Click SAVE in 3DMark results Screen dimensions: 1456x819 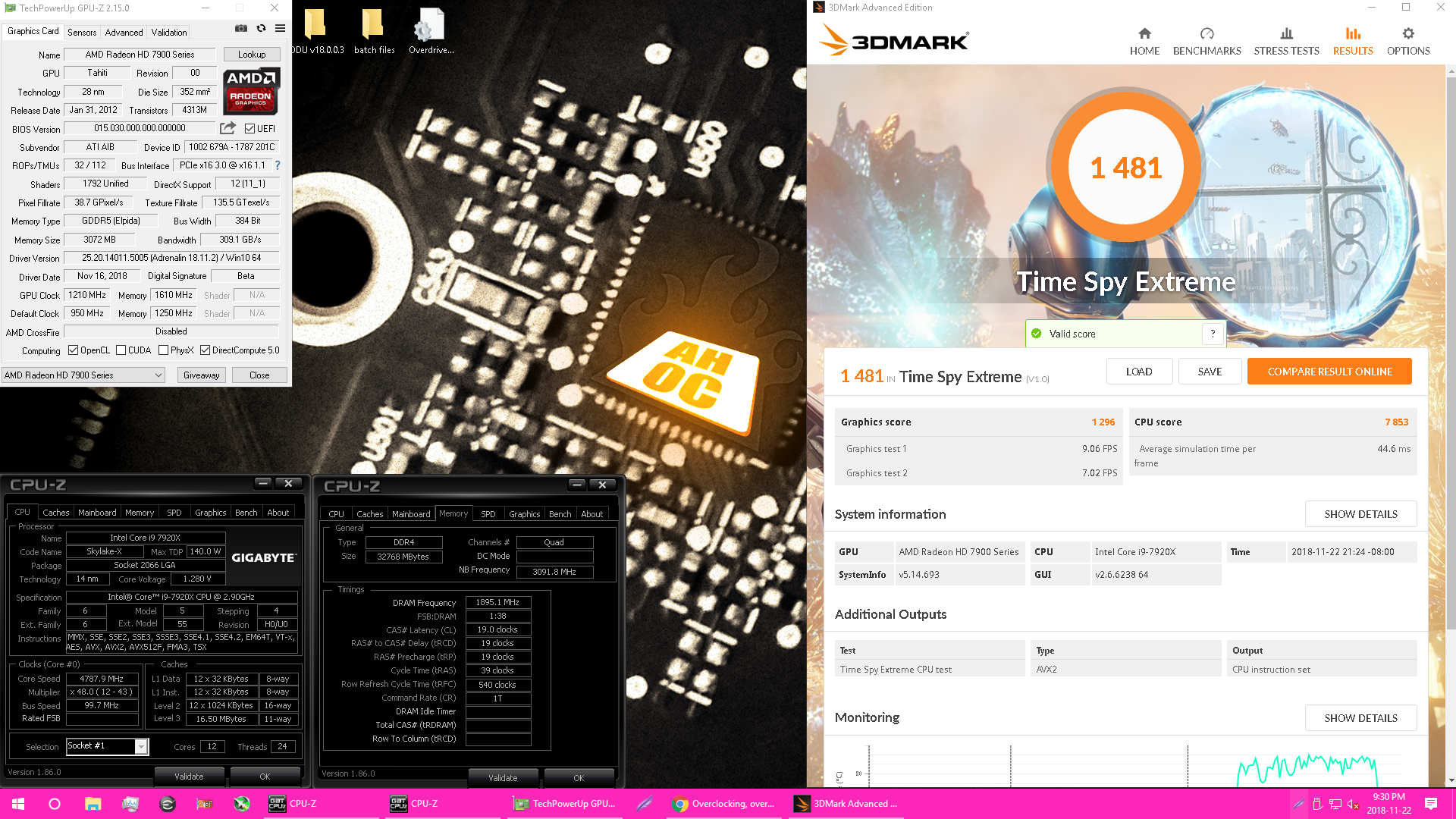[1210, 372]
